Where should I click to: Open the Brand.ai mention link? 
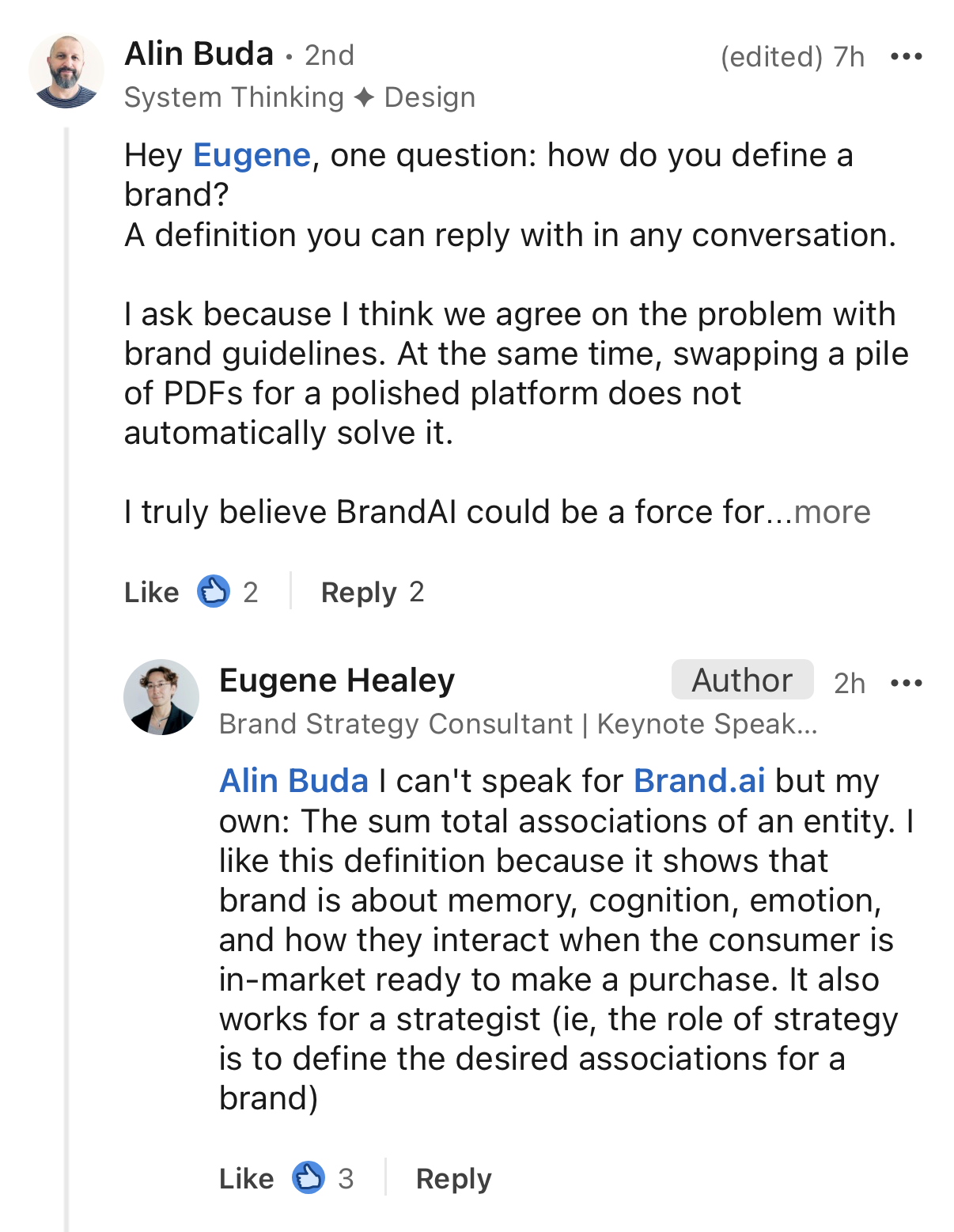[699, 781]
